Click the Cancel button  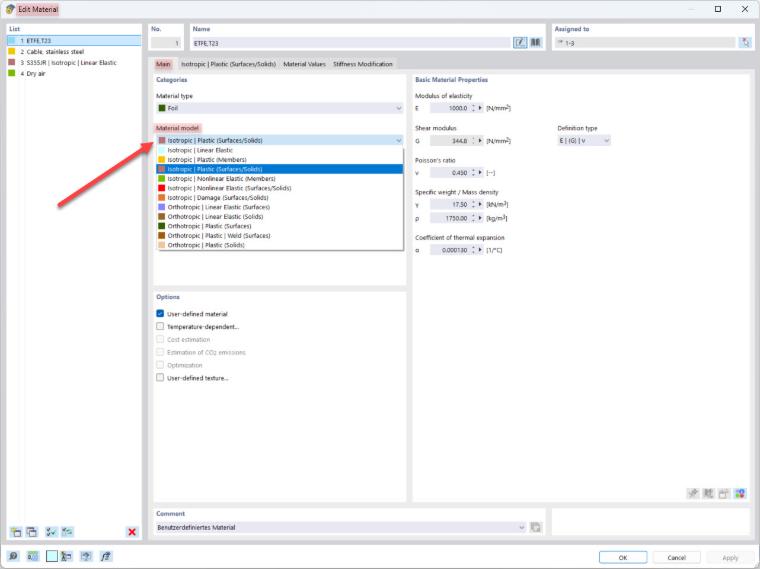(676, 557)
